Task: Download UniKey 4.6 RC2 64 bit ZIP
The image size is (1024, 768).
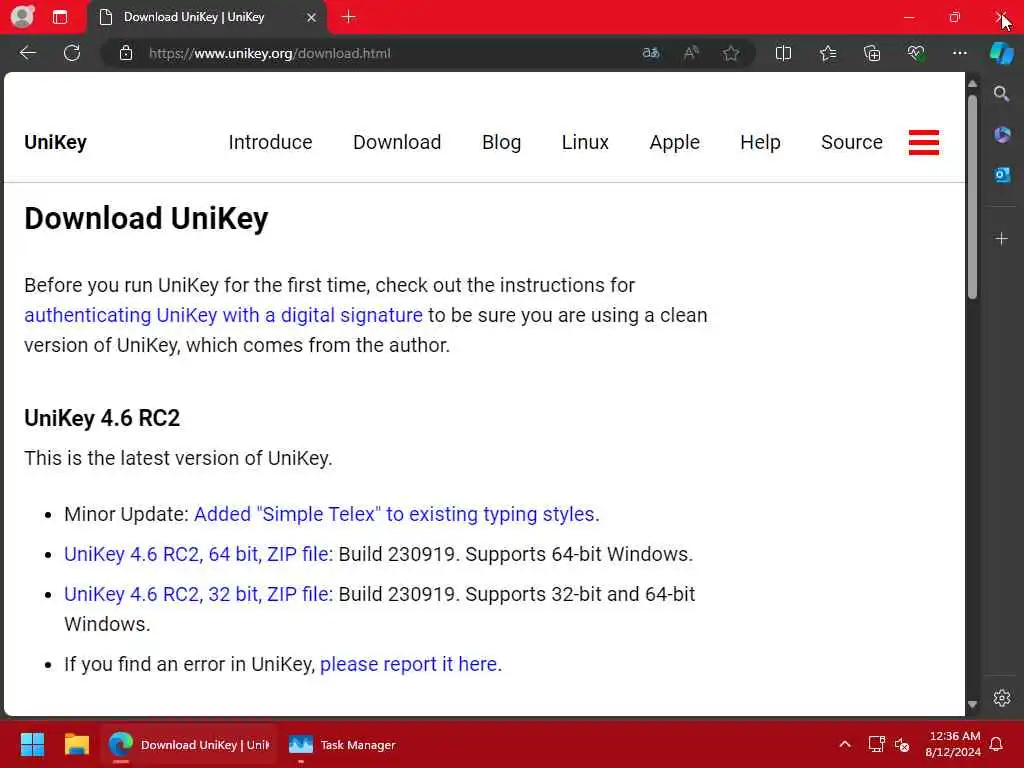Action: pos(196,554)
